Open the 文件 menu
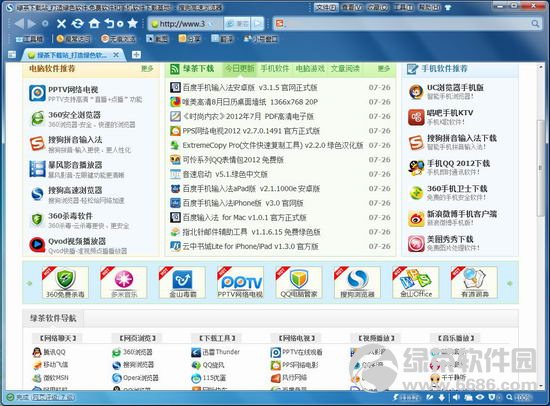The height and width of the screenshot is (406, 550). [x=326, y=7]
